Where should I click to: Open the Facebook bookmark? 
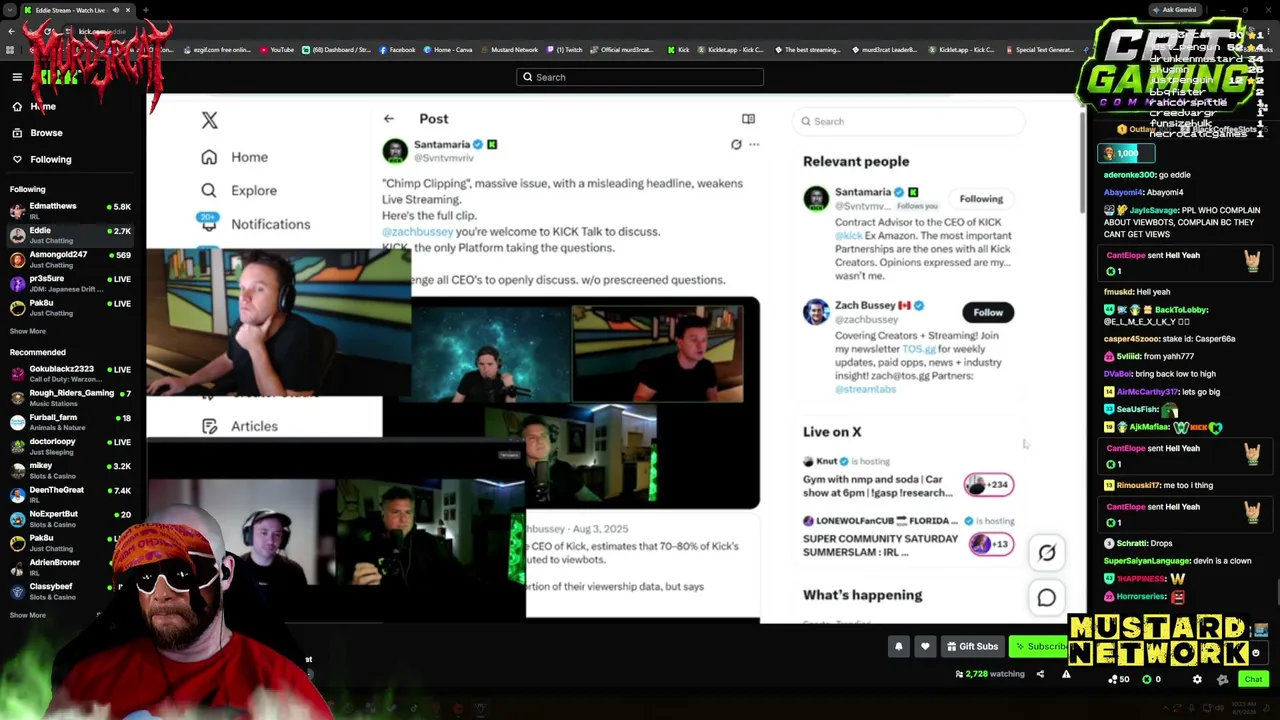397,49
